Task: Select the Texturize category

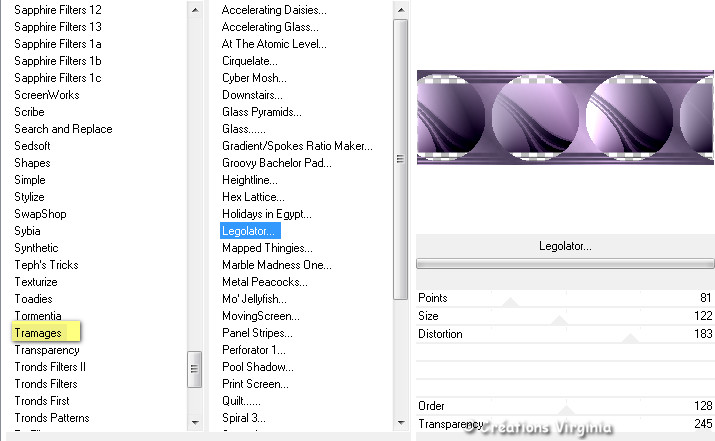Action: [36, 282]
